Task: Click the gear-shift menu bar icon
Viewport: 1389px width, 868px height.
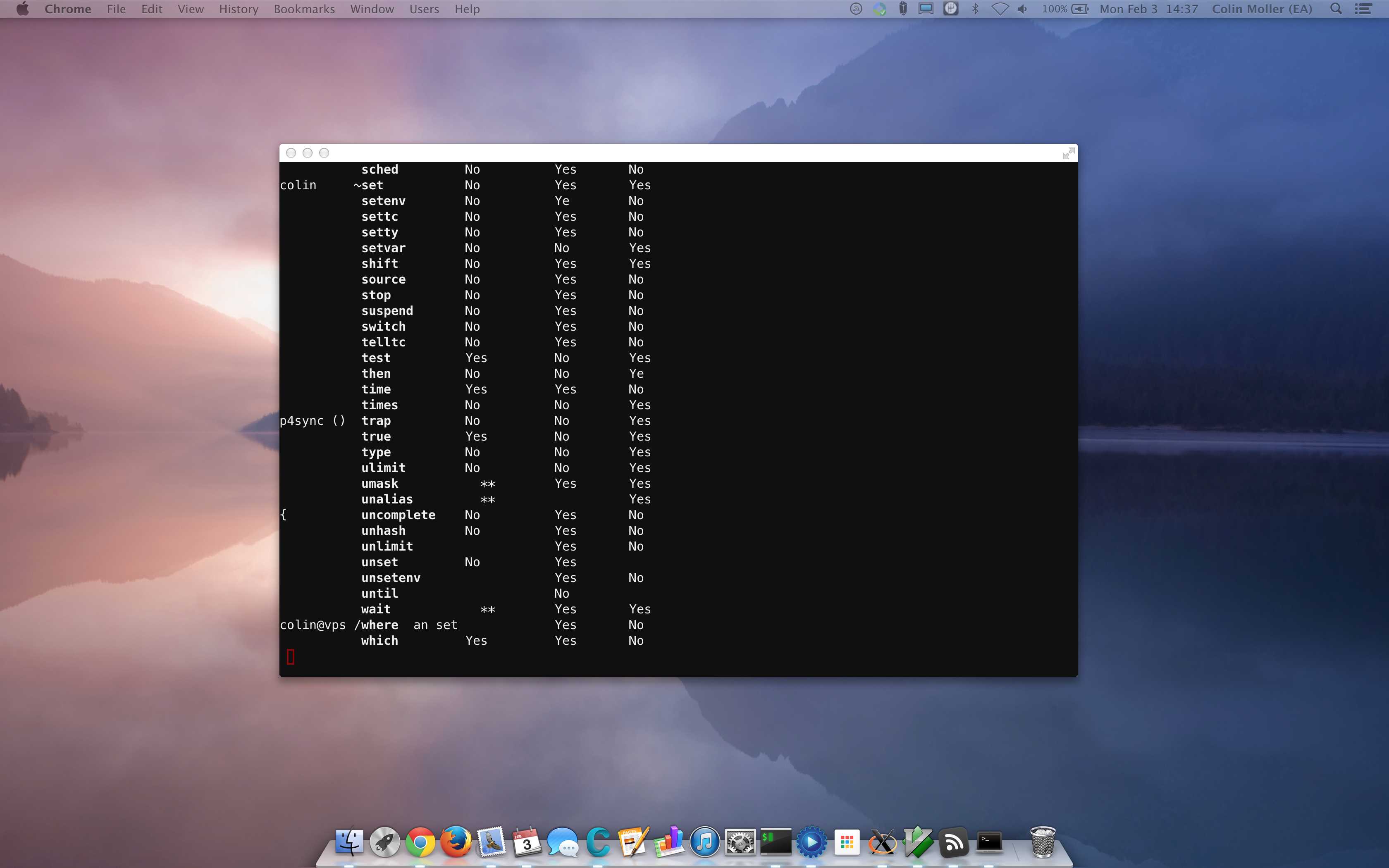Action: click(951, 9)
